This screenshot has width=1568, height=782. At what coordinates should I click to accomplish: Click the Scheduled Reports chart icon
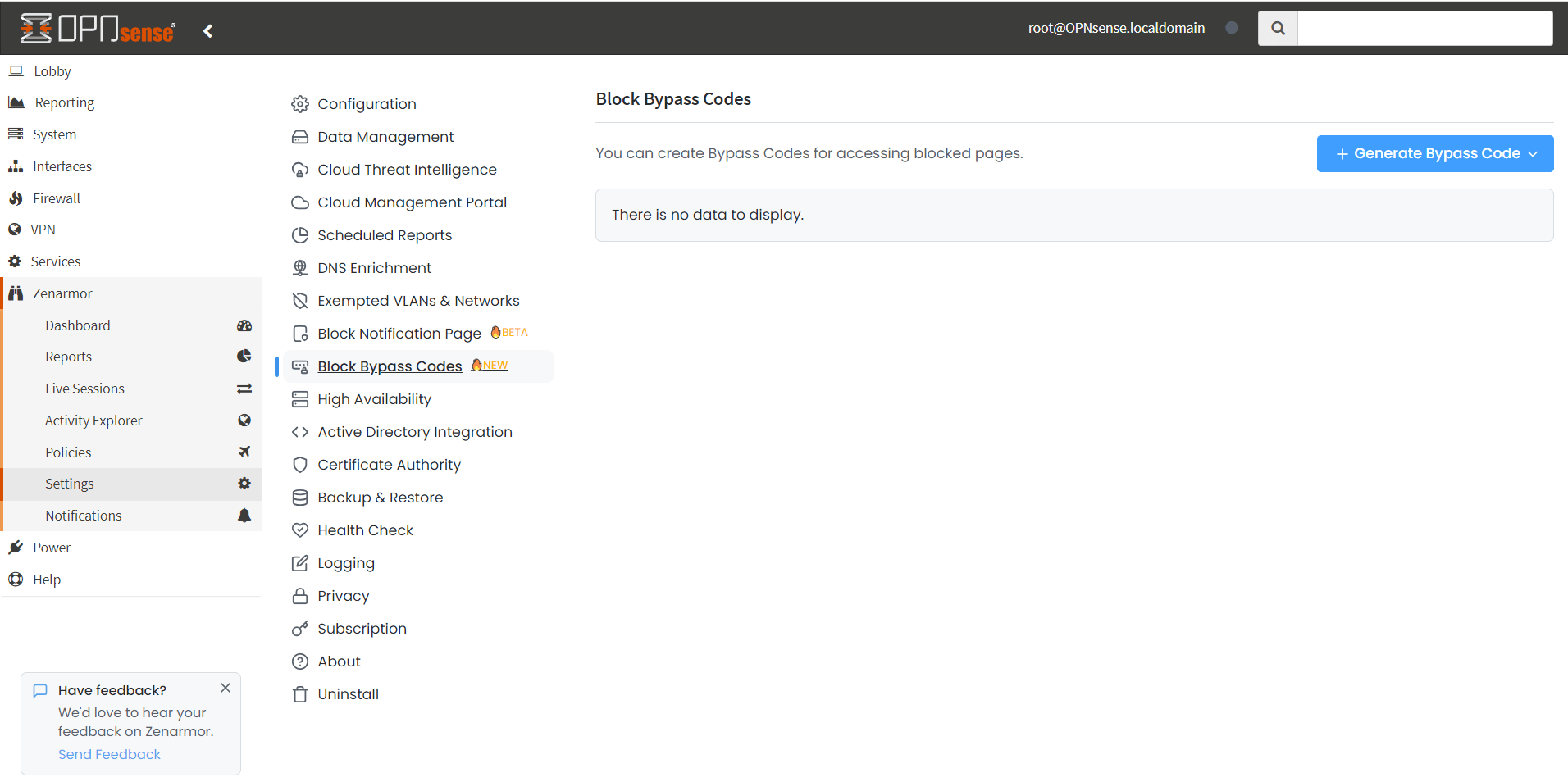[x=300, y=235]
